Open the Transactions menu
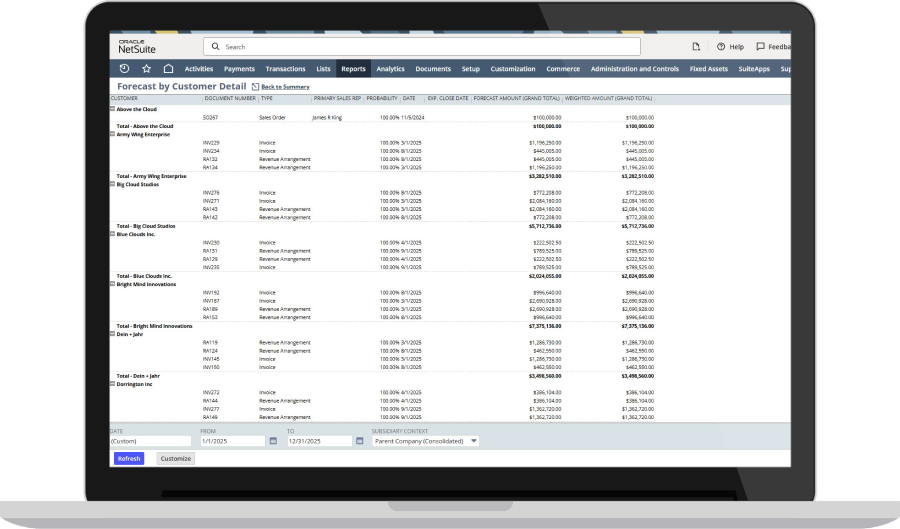Viewport: 900px width, 529px height. 285,69
